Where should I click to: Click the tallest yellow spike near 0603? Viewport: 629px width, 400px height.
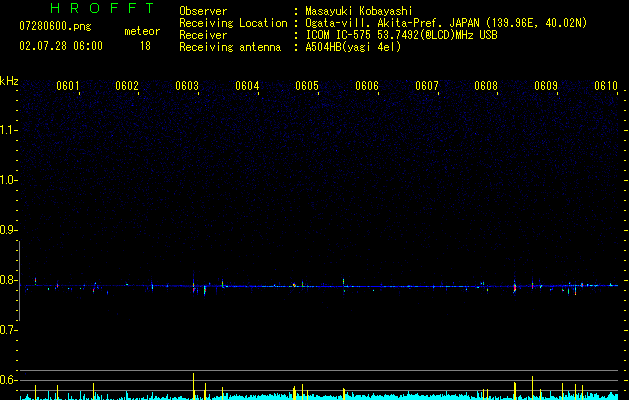tap(193, 386)
